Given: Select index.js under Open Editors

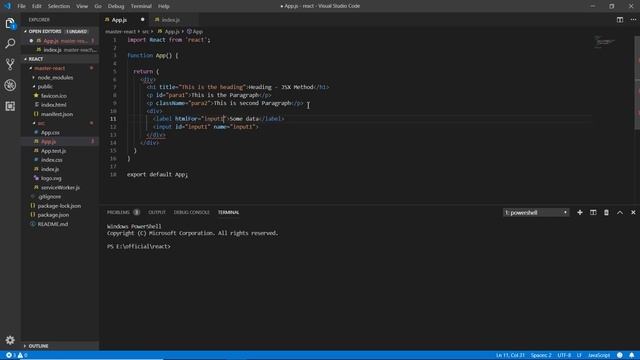Looking at the screenshot, I should (60, 50).
